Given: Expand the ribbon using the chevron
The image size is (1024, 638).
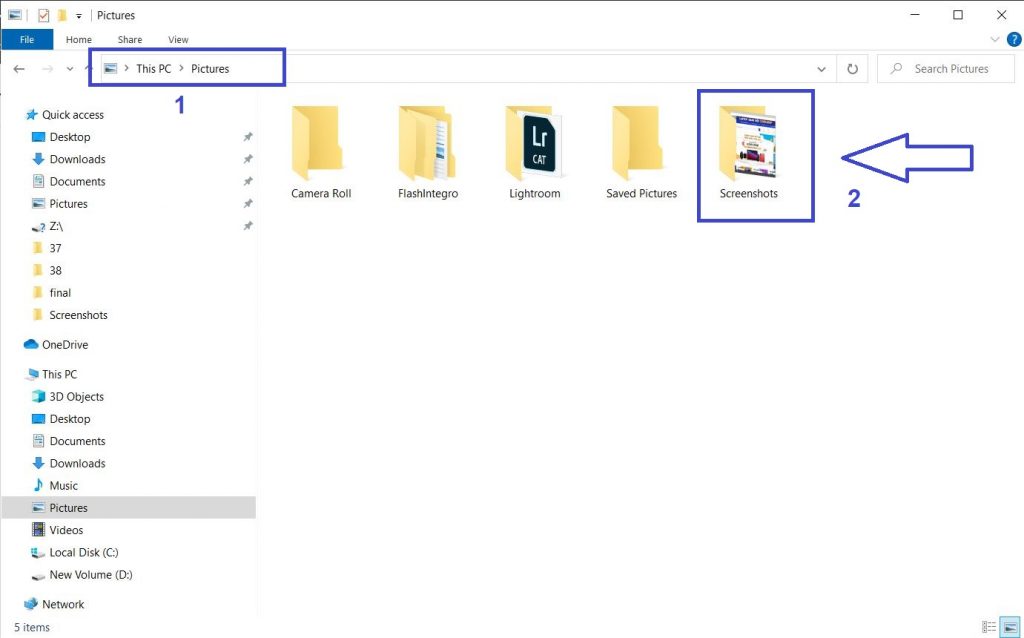Looking at the screenshot, I should (995, 40).
